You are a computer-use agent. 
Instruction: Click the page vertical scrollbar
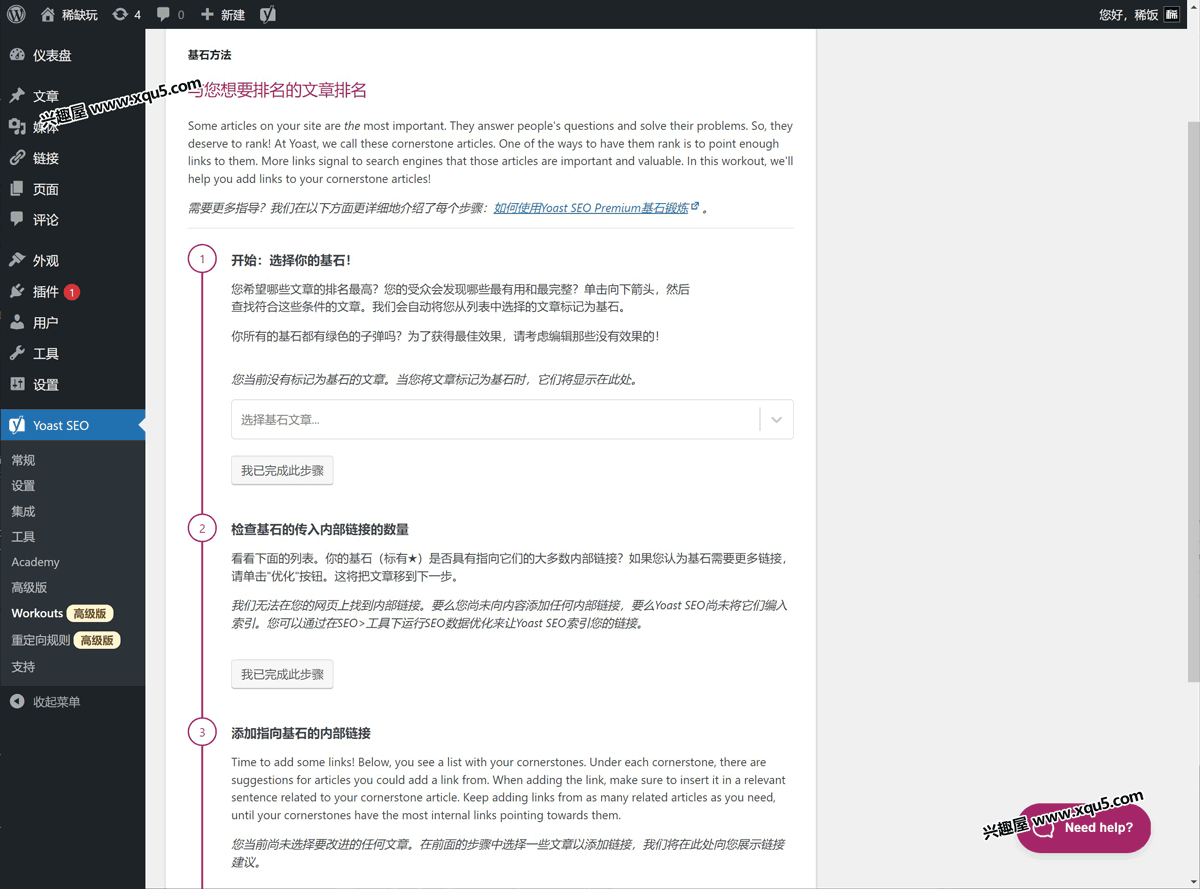(1193, 400)
